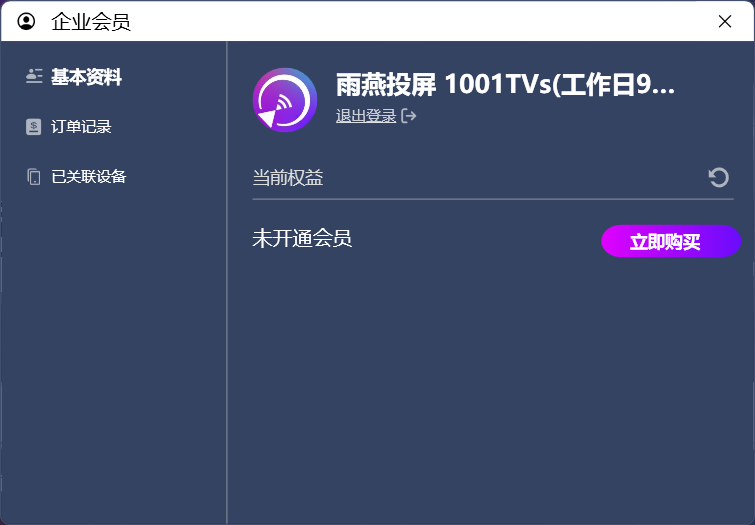Image resolution: width=755 pixels, height=525 pixels.
Task: Click the 未开通会员 status text
Action: point(302,238)
